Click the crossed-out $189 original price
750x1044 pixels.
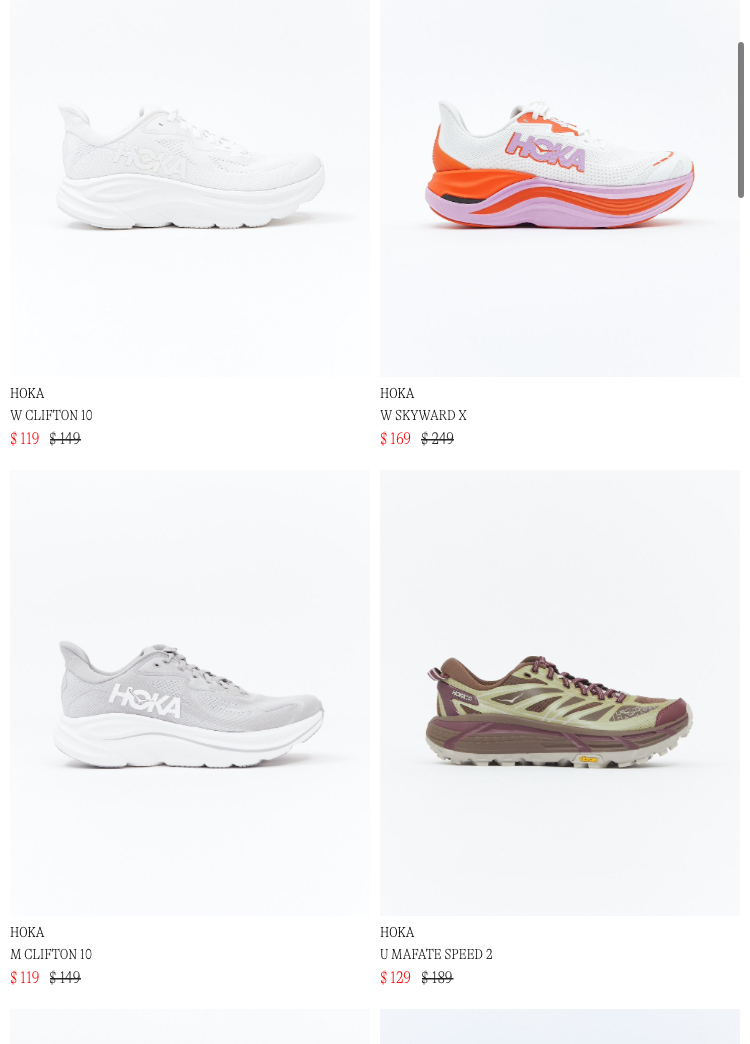point(437,977)
